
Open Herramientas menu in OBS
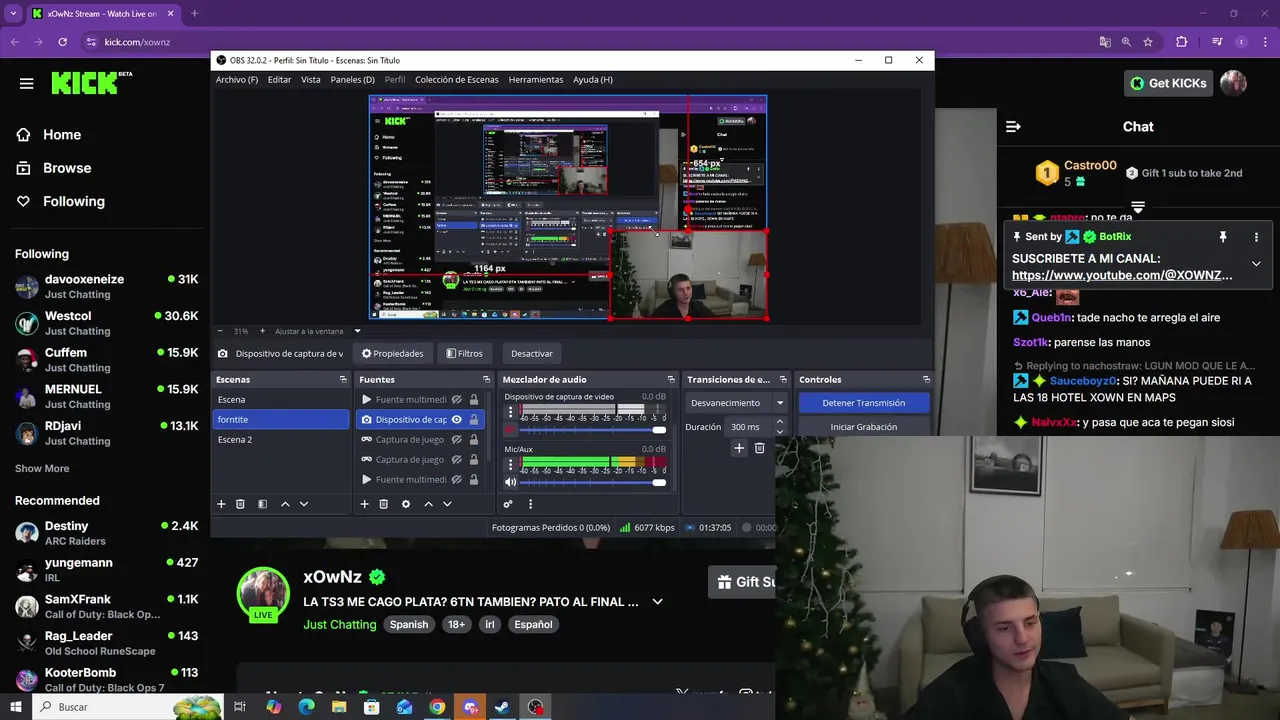point(535,79)
